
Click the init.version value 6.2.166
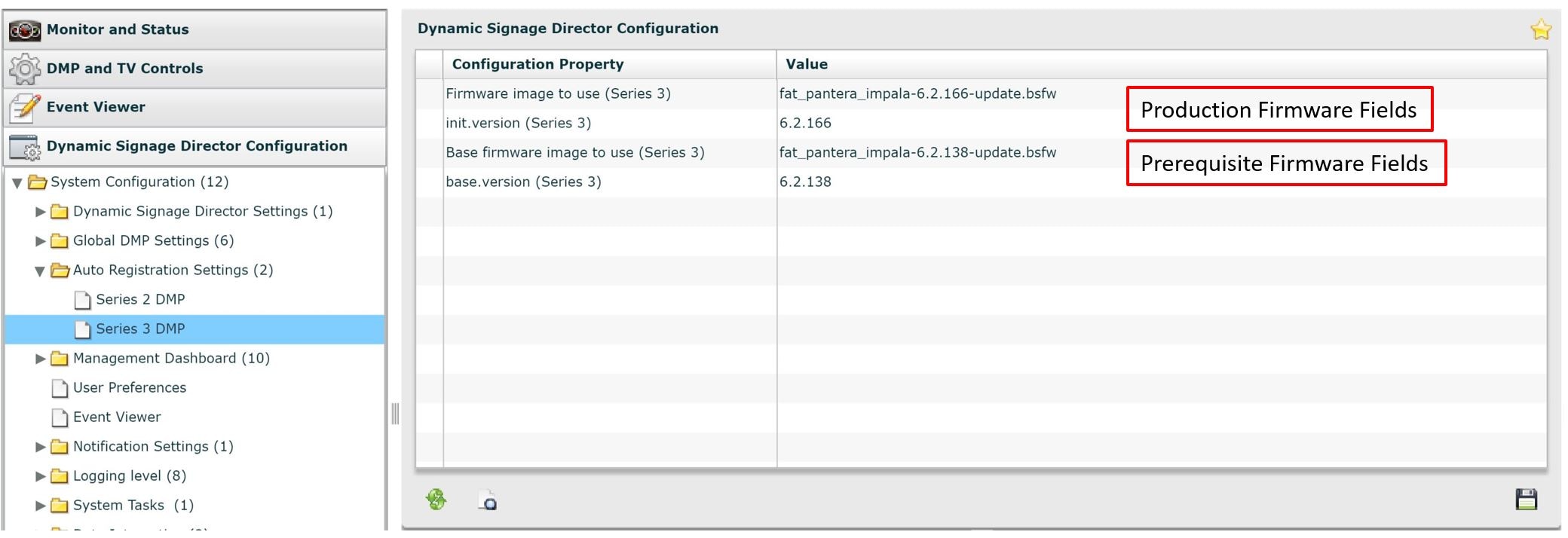[x=805, y=124]
